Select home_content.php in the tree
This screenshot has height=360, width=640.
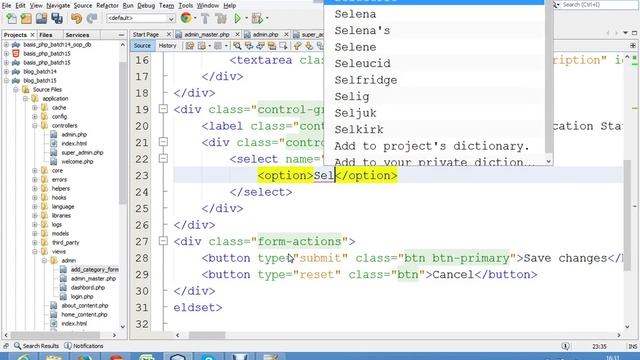84,315
